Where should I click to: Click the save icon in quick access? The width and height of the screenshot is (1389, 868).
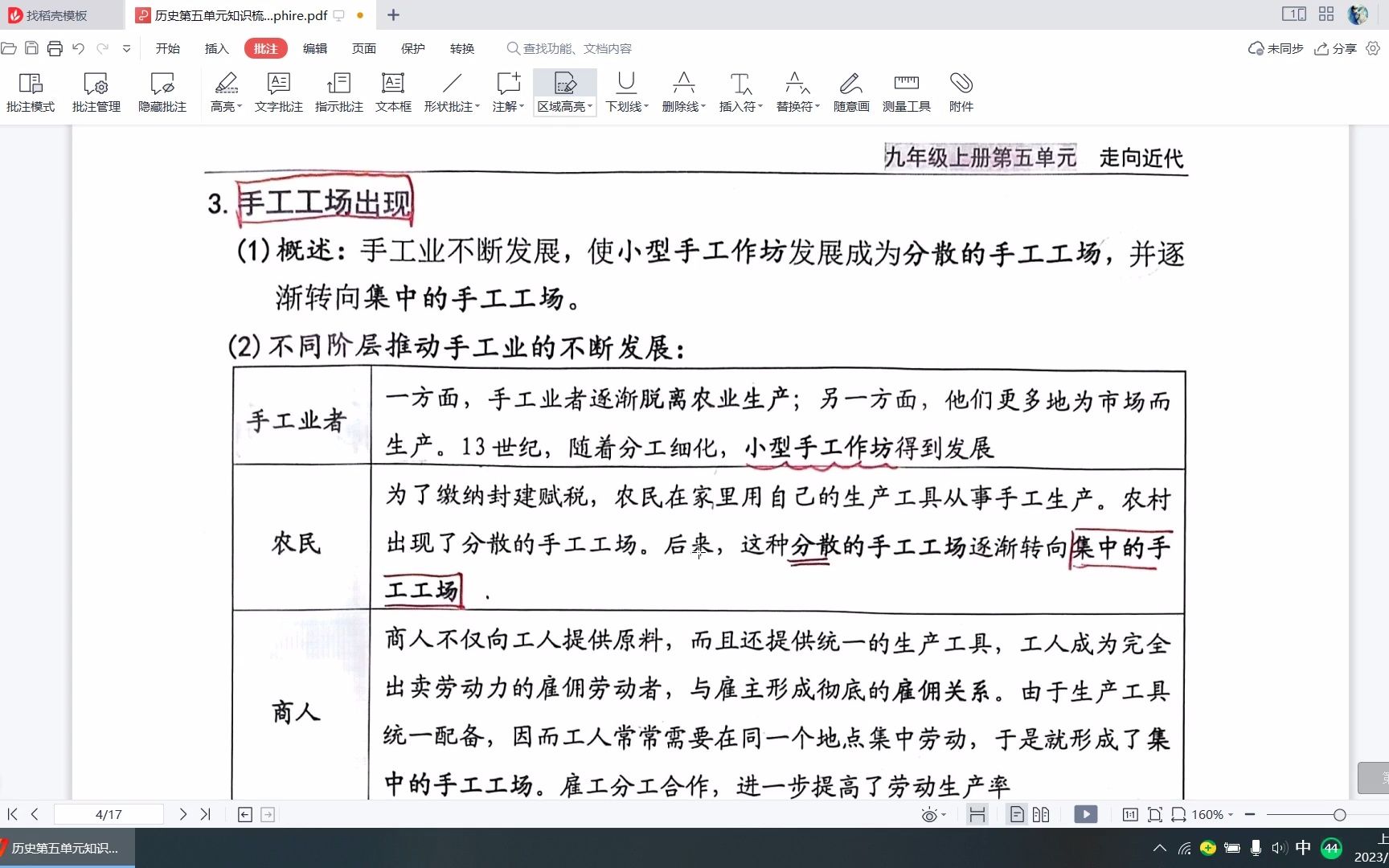click(x=31, y=48)
